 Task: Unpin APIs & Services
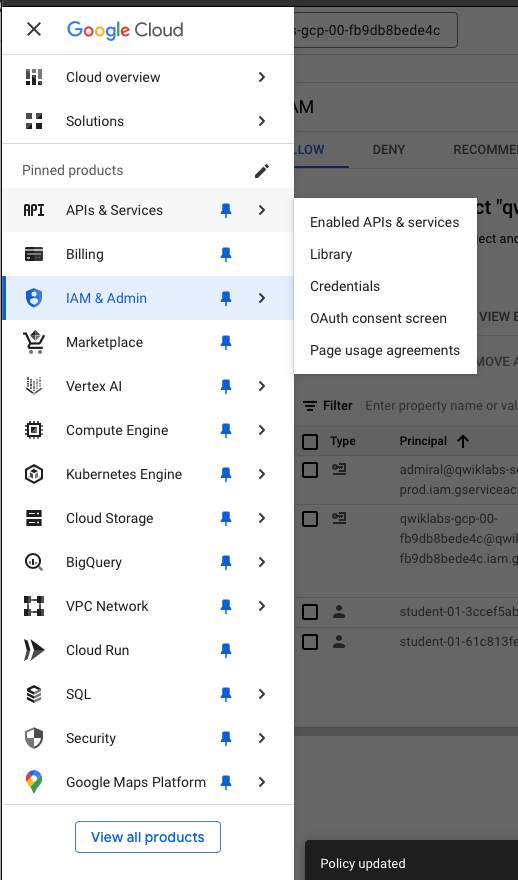(x=226, y=210)
